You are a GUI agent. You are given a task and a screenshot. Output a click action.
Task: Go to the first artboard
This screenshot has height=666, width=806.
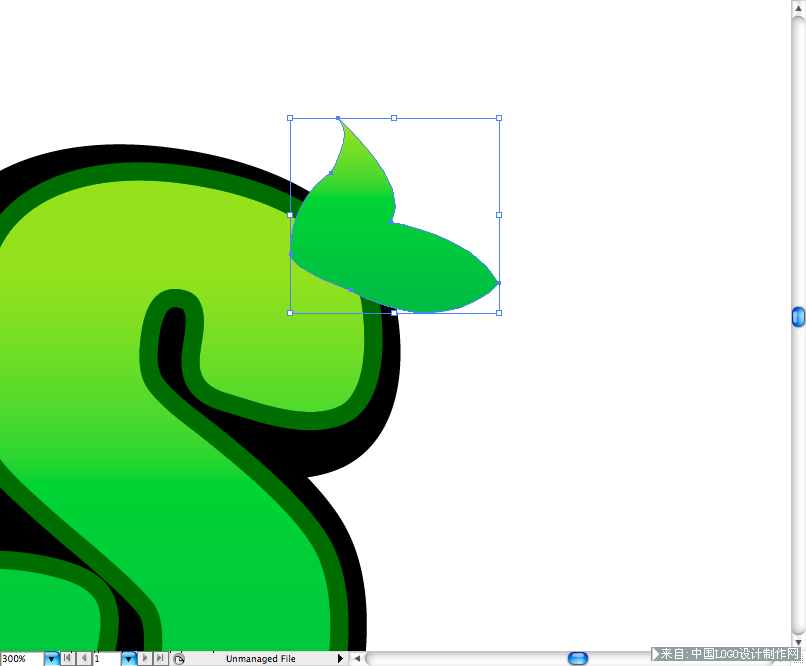click(x=67, y=658)
